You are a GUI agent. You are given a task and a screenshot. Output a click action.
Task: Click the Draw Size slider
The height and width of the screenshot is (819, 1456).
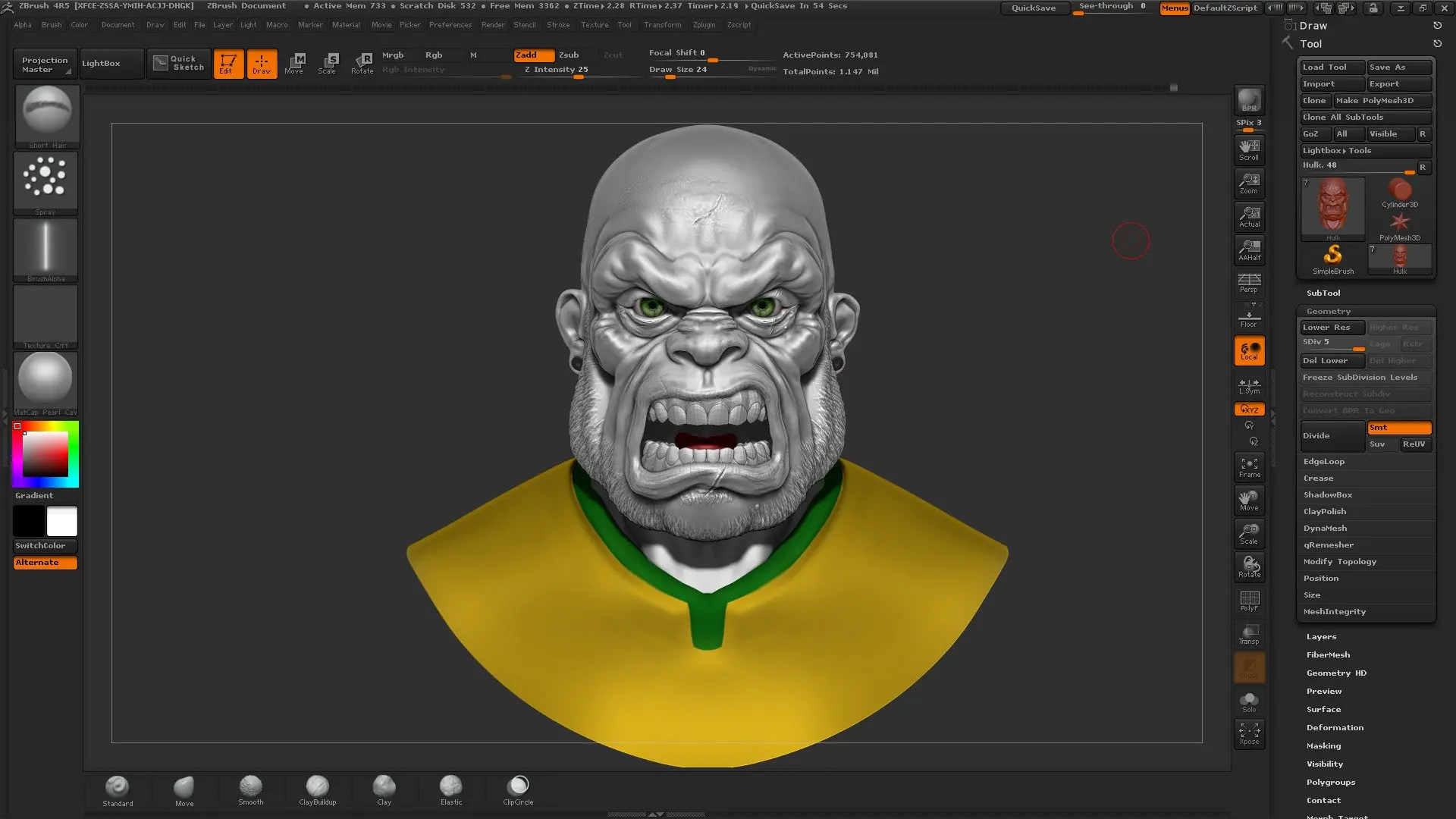click(711, 70)
